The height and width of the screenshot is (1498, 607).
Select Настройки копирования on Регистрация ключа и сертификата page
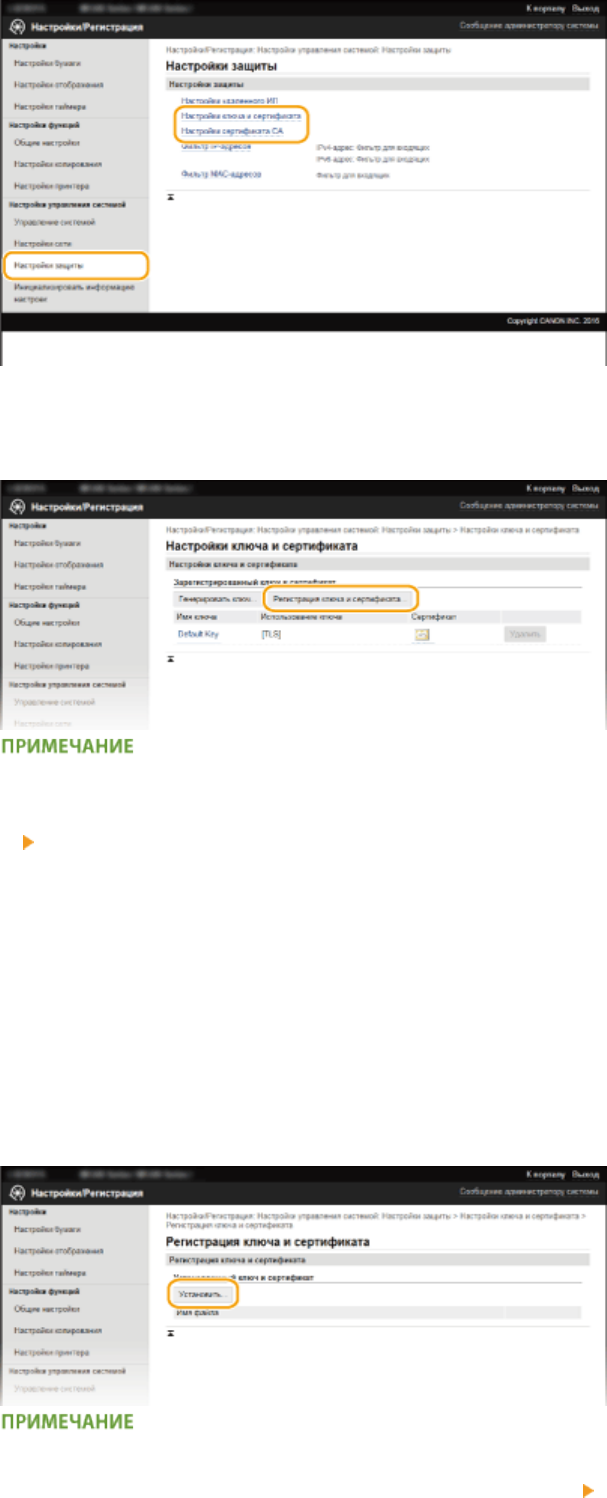coord(58,1331)
